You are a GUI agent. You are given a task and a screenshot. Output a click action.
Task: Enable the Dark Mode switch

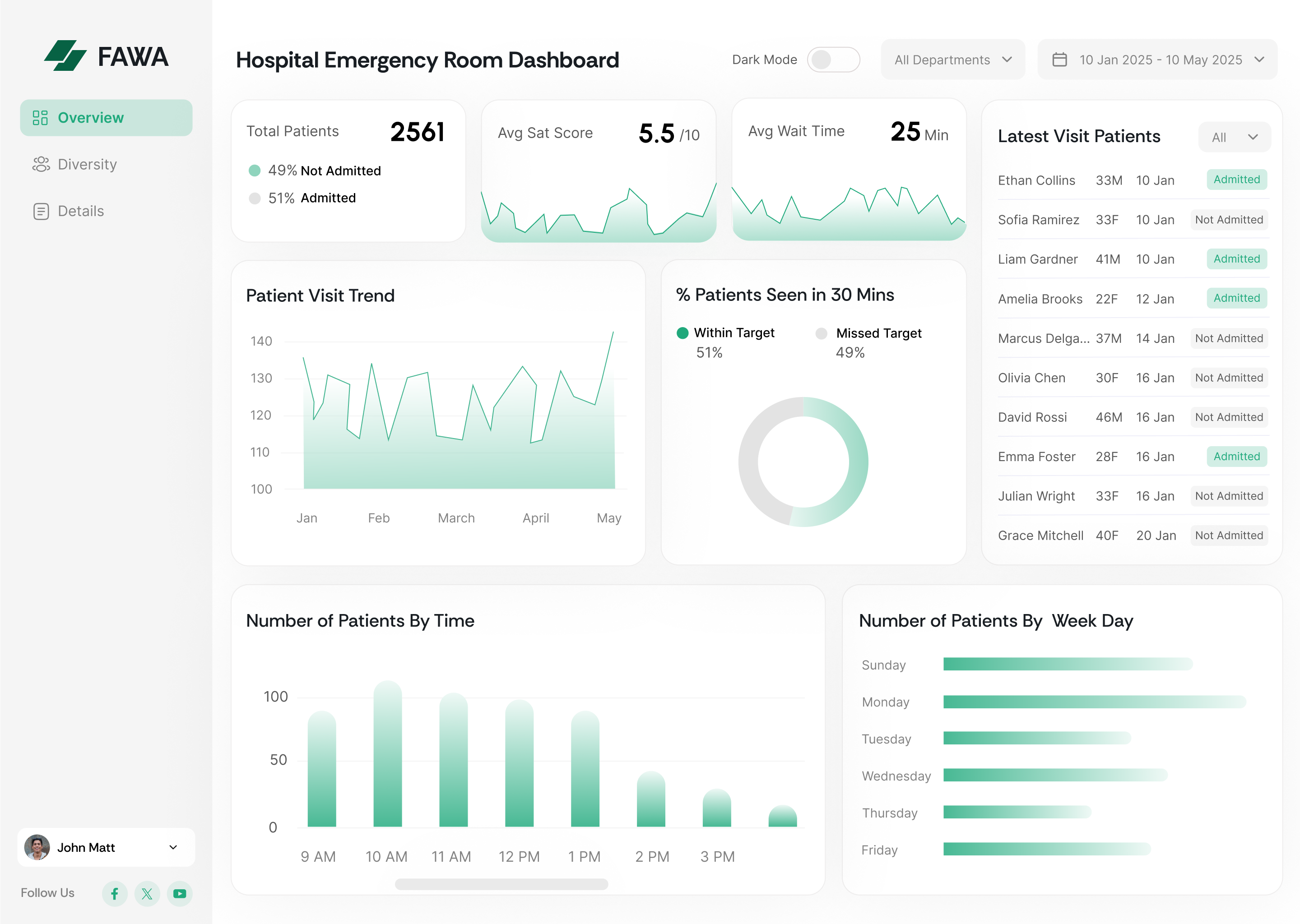coord(833,60)
